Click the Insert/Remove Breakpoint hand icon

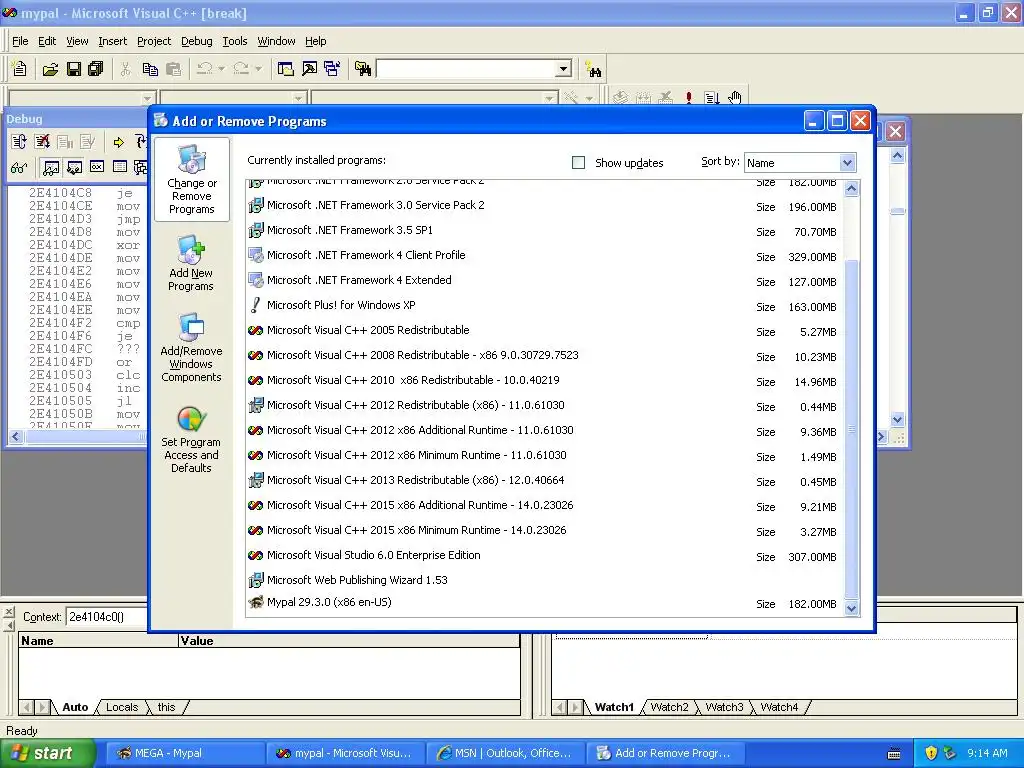click(735, 98)
